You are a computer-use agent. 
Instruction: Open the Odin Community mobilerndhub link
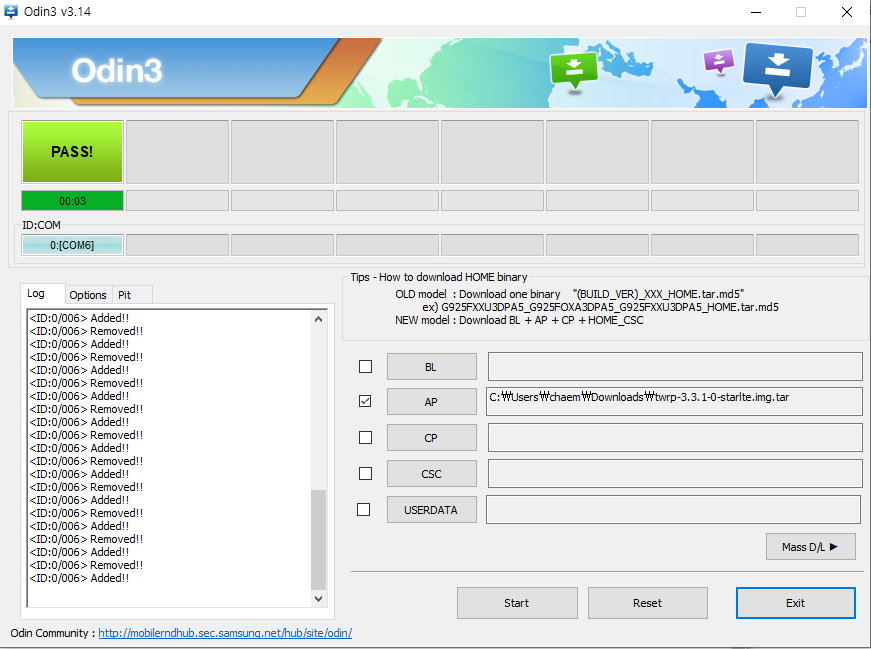point(225,633)
